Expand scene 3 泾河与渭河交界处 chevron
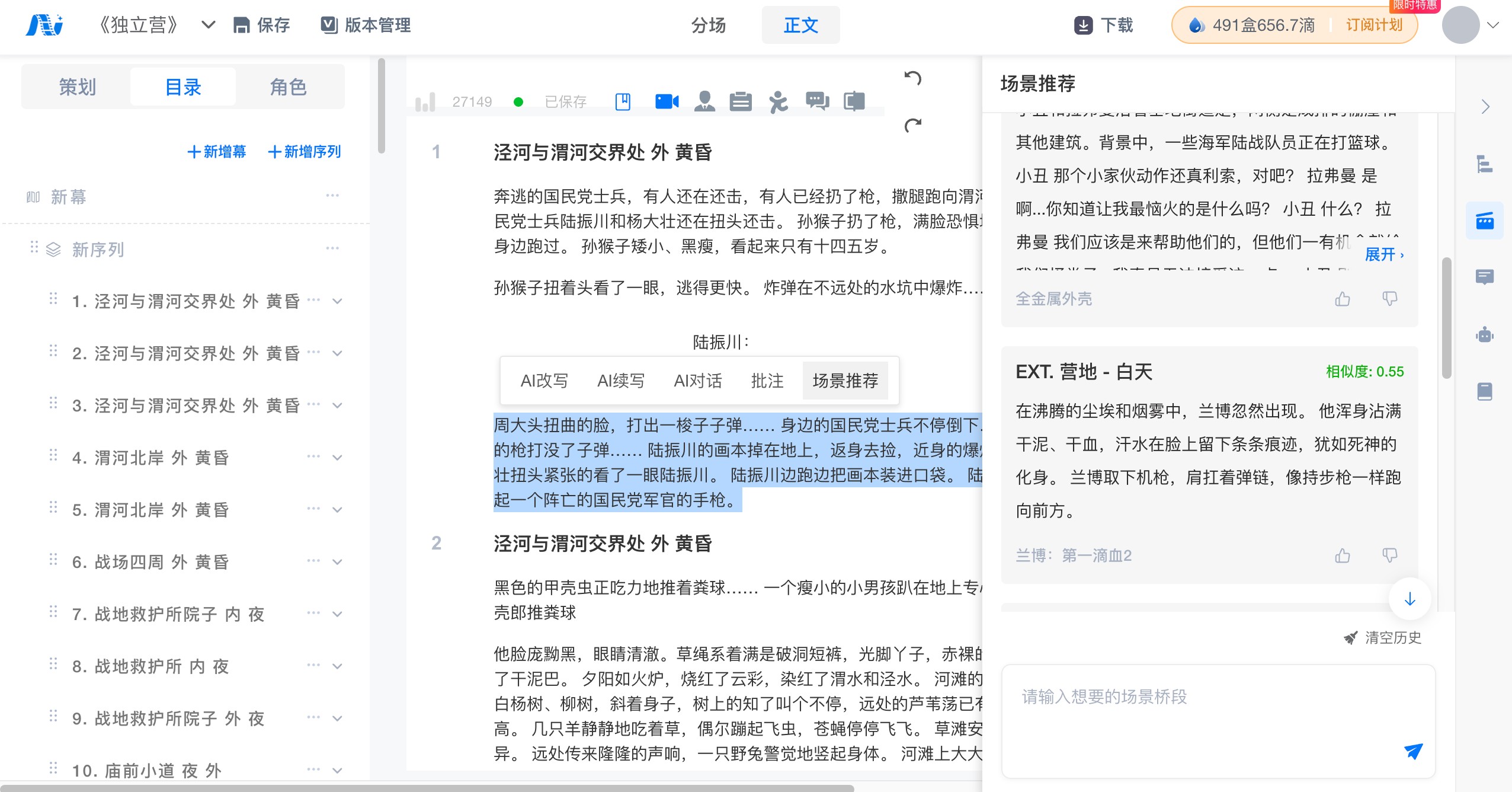This screenshot has height=792, width=1512. pyautogui.click(x=337, y=405)
